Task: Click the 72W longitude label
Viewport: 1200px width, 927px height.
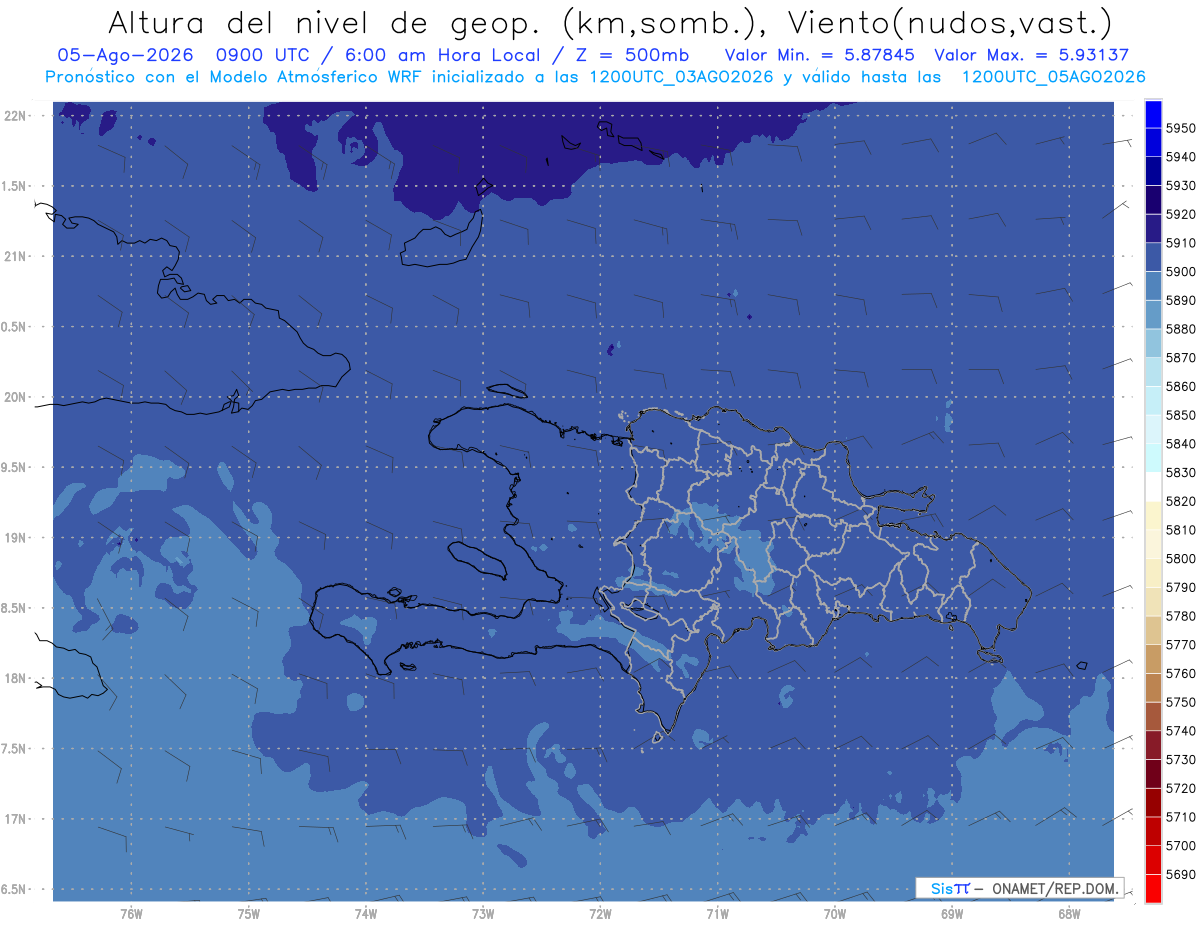Action: [600, 914]
